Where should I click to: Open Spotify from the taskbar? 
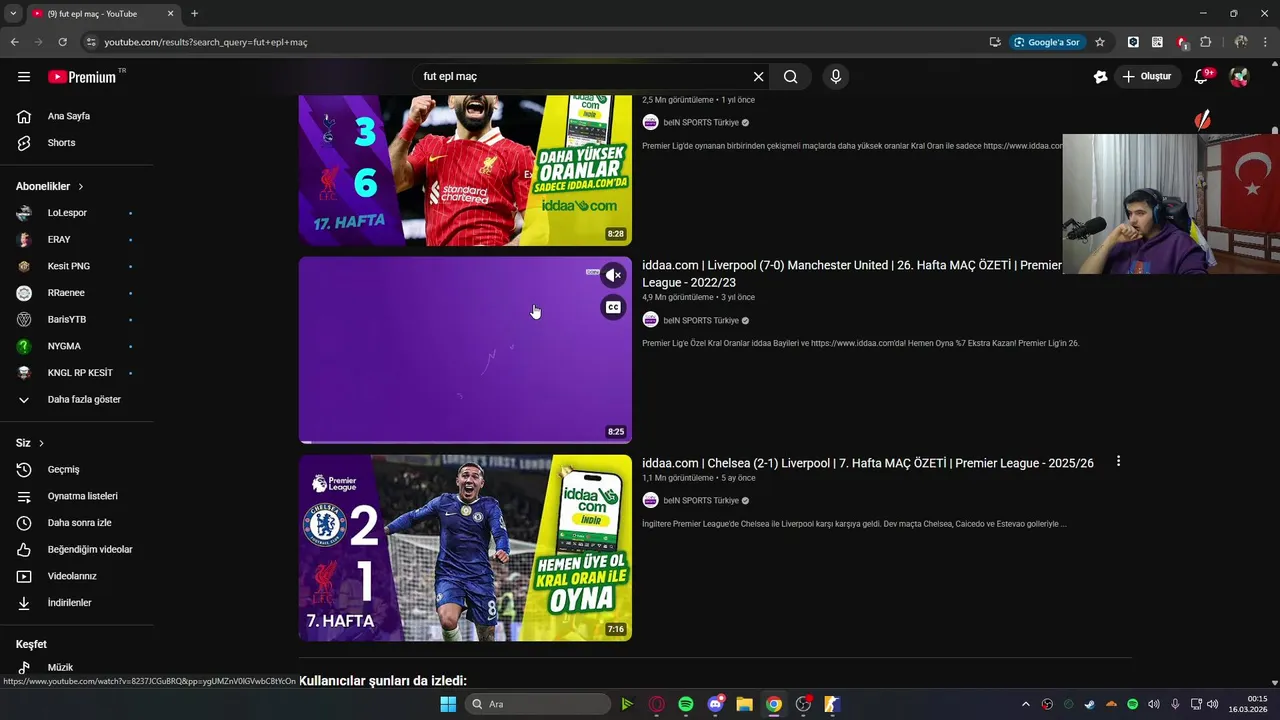point(686,704)
